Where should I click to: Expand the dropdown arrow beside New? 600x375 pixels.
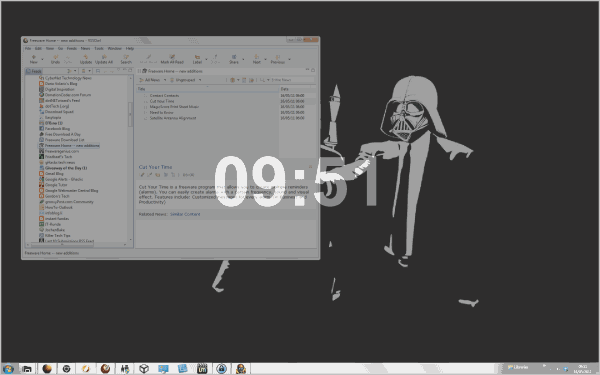click(42, 59)
